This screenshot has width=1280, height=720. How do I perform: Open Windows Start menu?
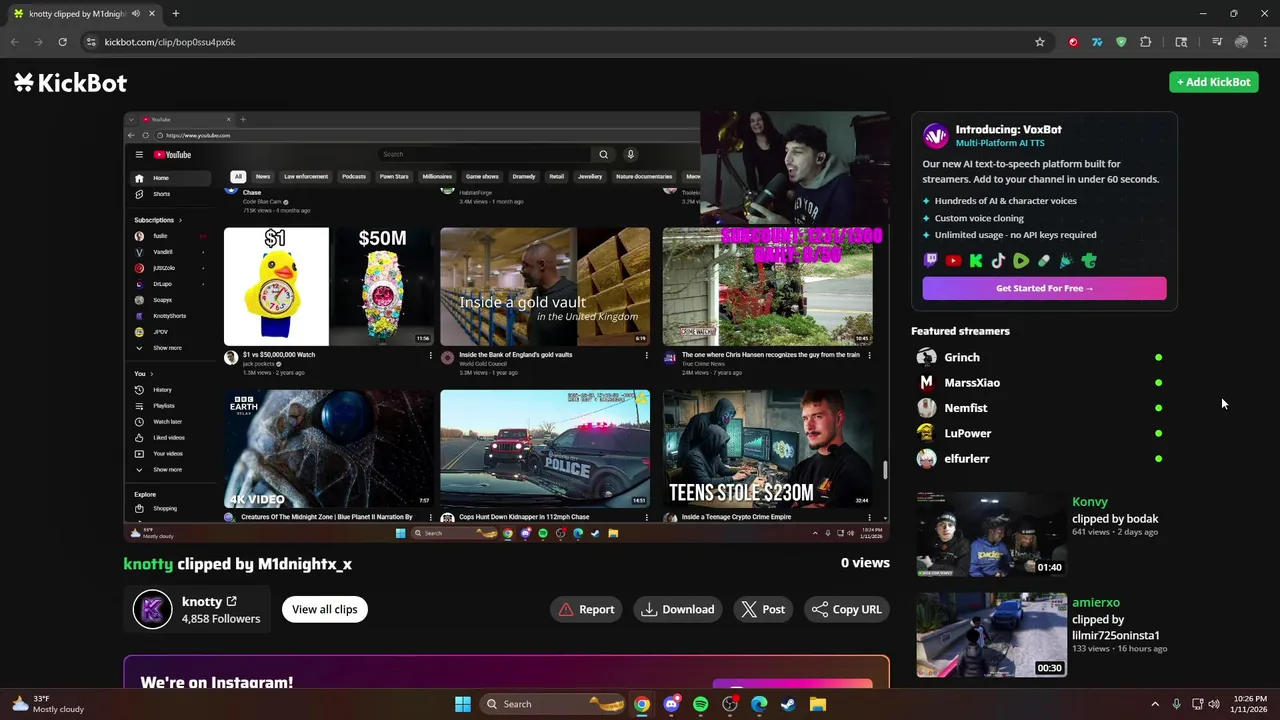463,704
